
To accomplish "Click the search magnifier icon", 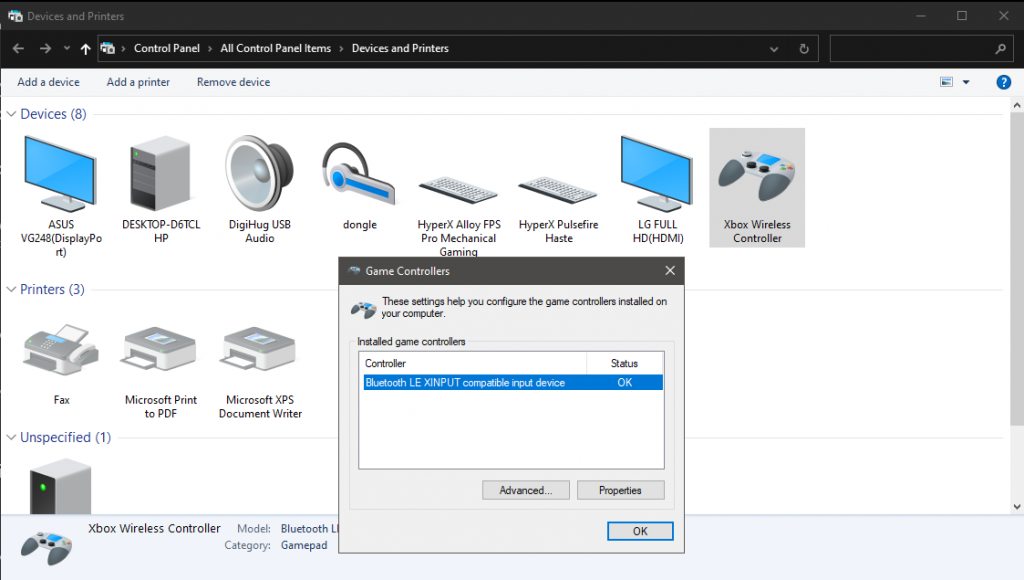I will point(1000,48).
